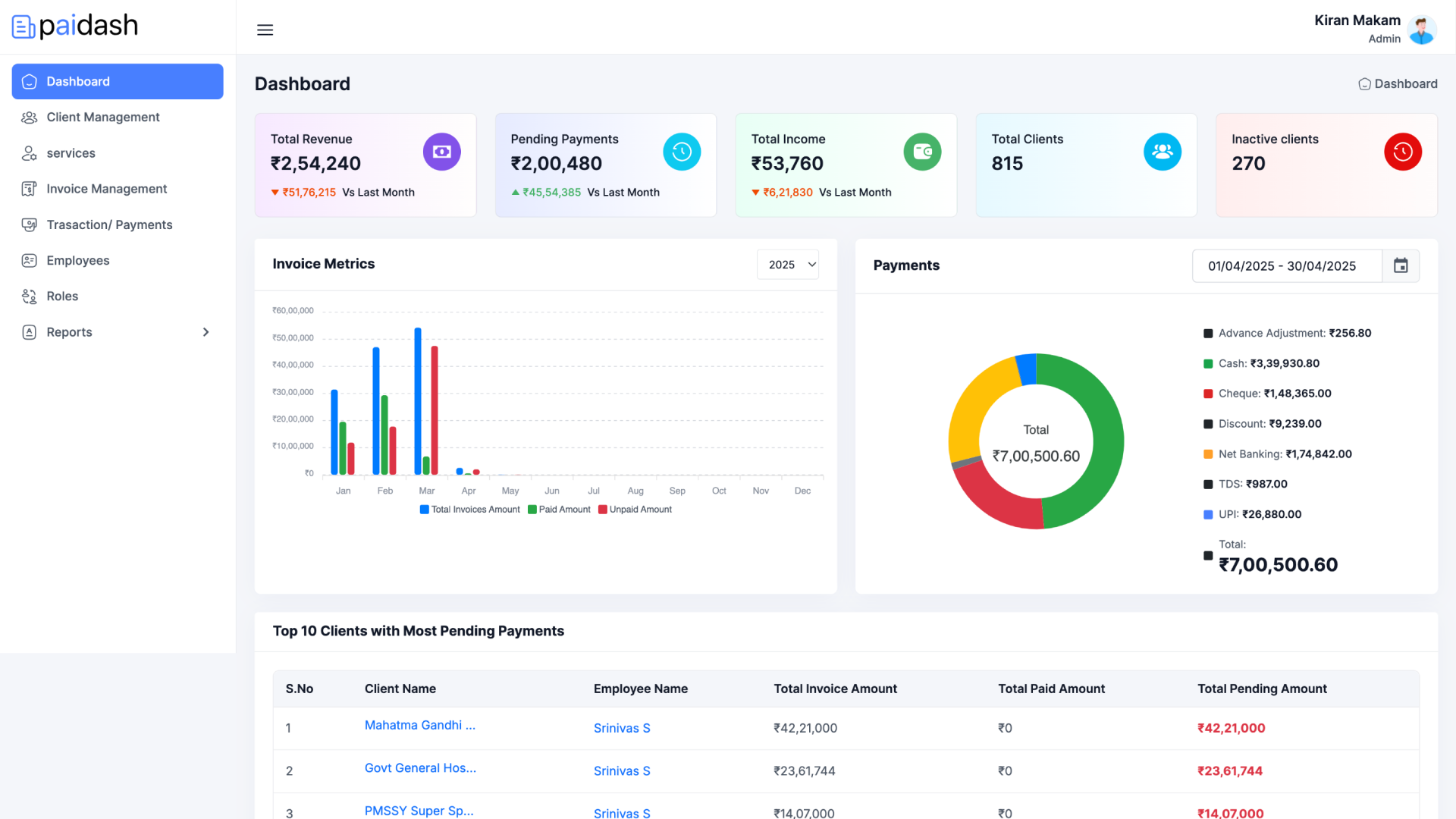This screenshot has width=1456, height=819.
Task: Click the Total Clients card
Action: pyautogui.click(x=1087, y=165)
